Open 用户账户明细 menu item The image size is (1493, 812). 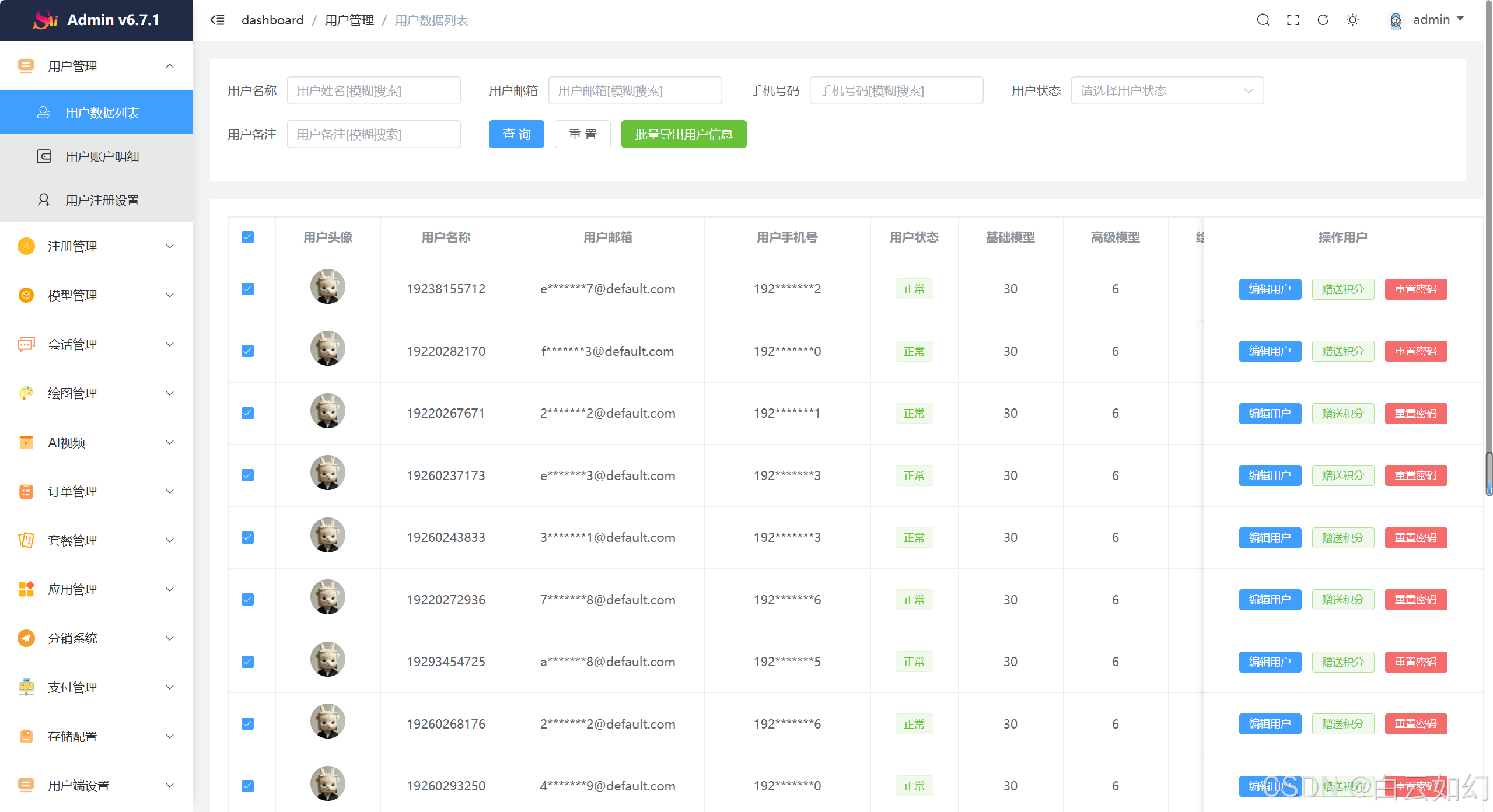102,156
